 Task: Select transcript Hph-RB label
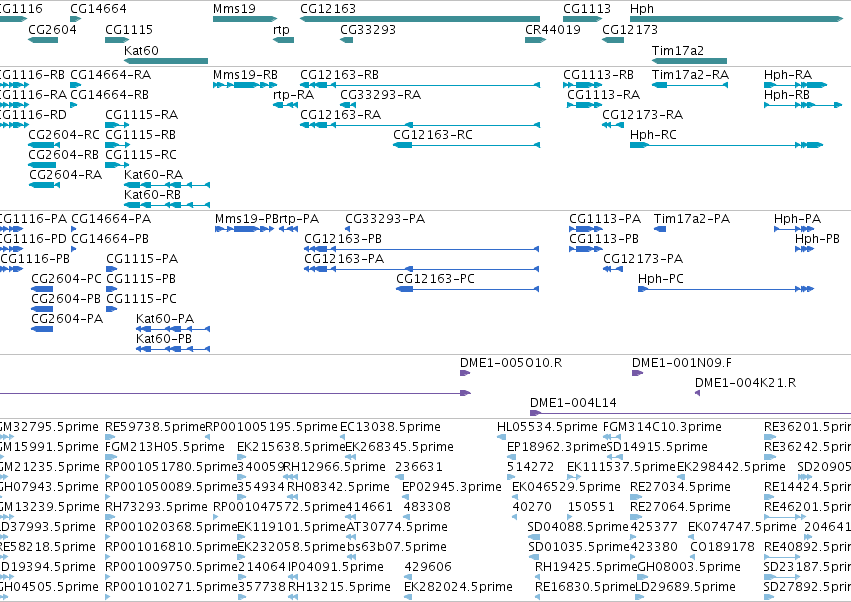[786, 94]
